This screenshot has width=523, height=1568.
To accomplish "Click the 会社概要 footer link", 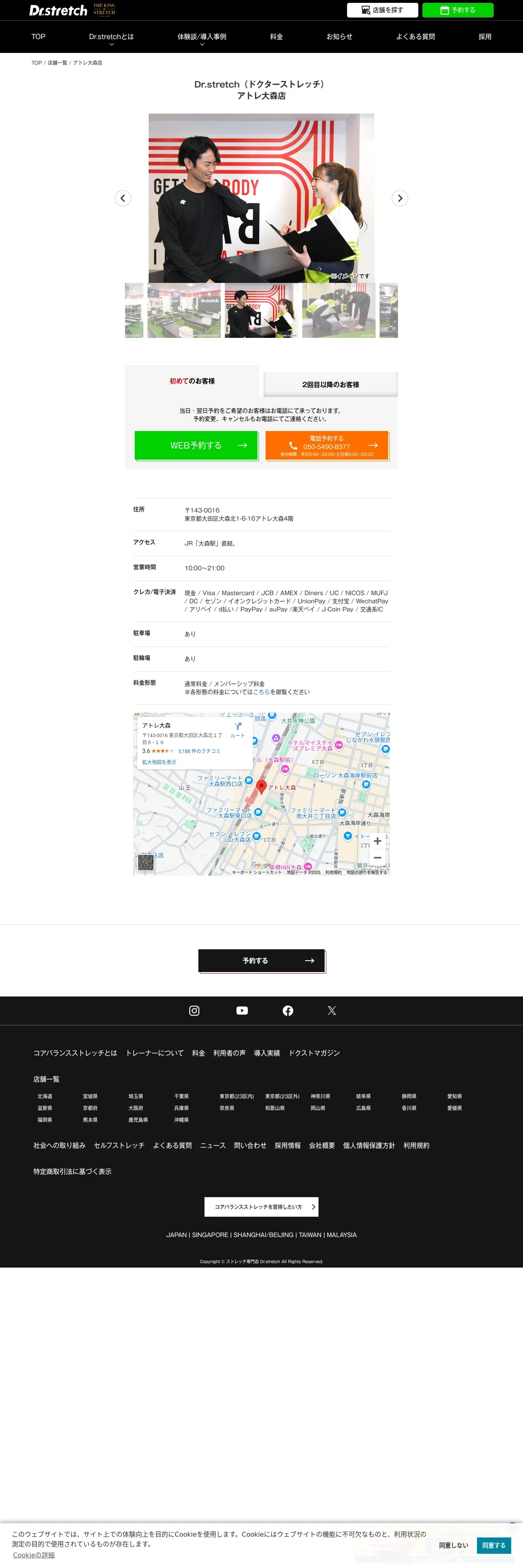I will click(321, 1145).
